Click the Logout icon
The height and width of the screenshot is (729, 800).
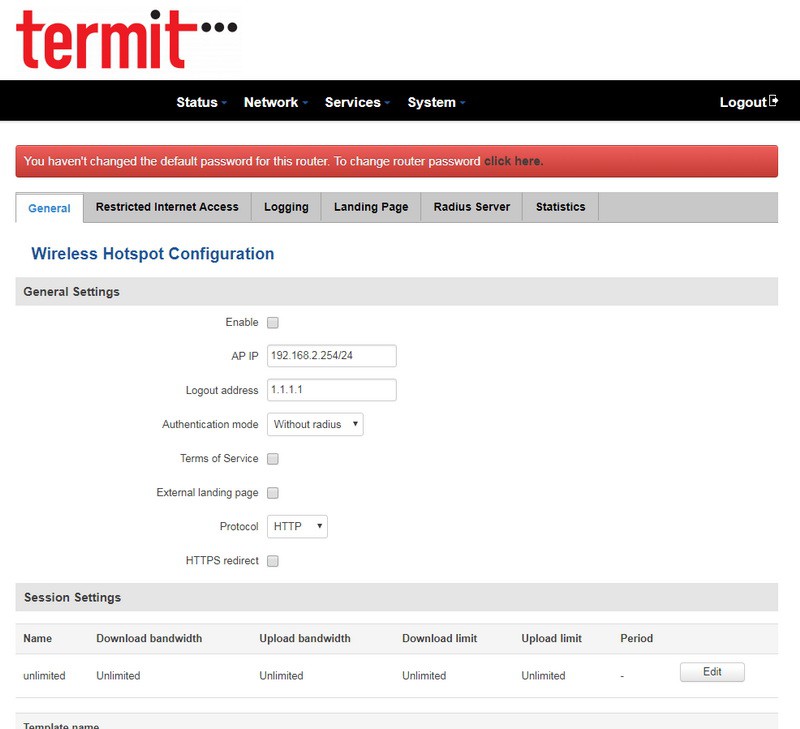click(x=773, y=102)
